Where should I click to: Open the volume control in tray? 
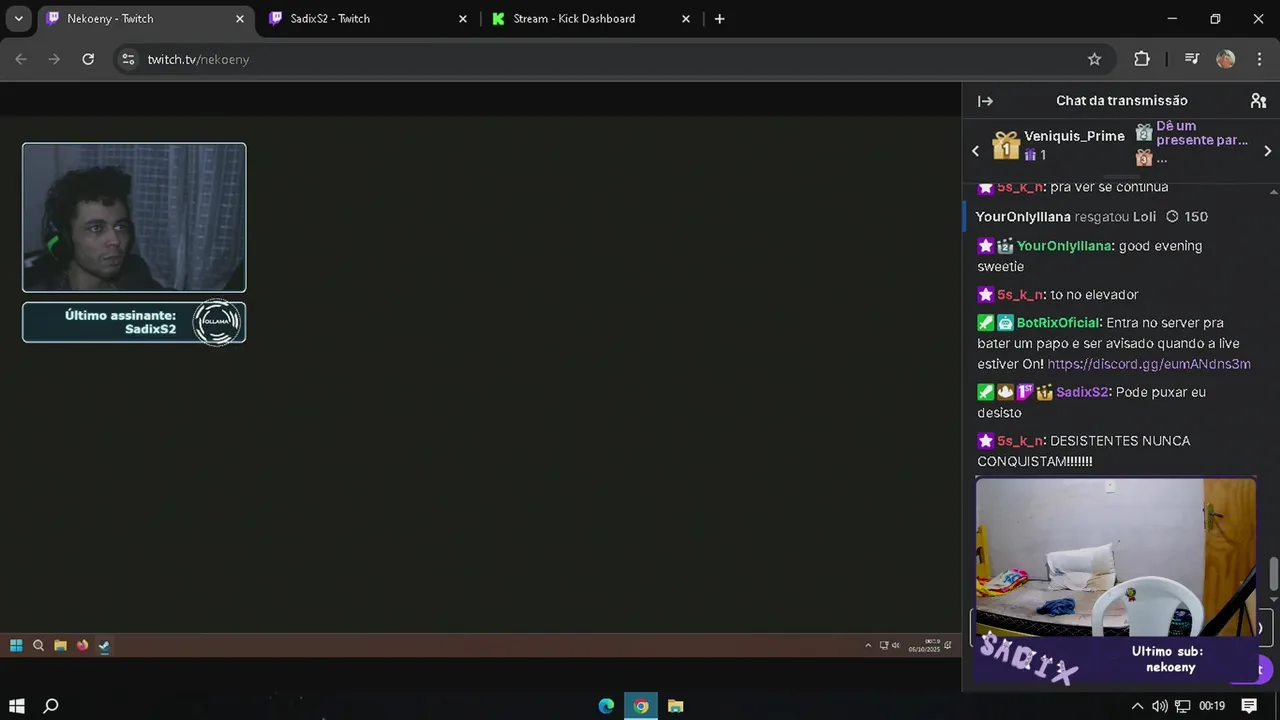click(x=1160, y=706)
